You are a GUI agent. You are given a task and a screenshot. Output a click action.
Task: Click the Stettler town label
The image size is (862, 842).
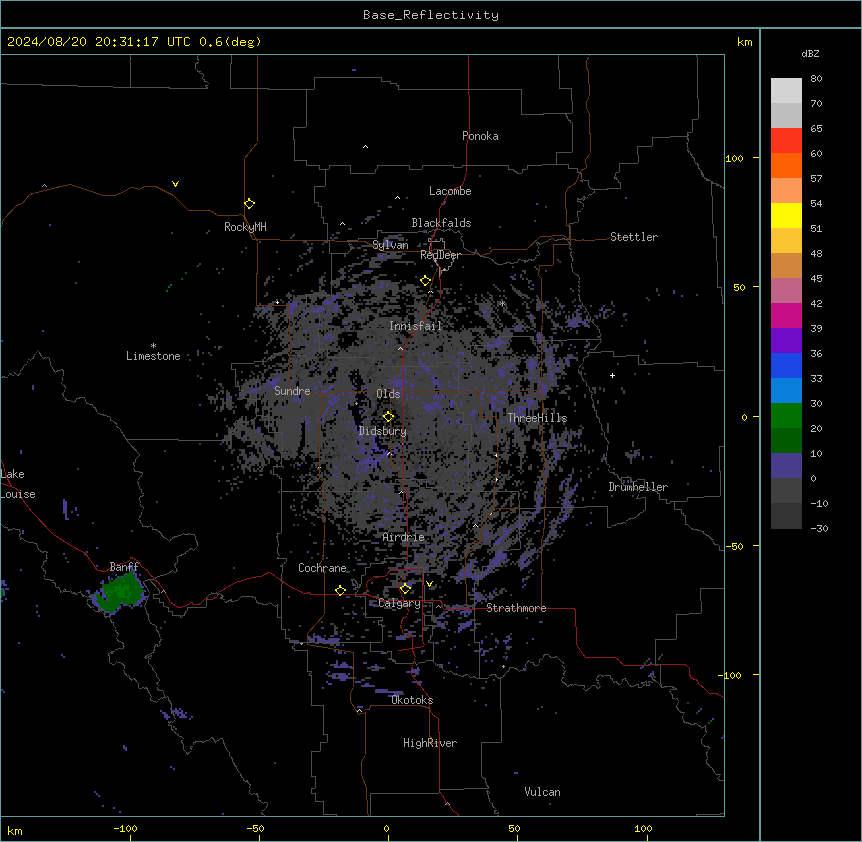tap(634, 237)
